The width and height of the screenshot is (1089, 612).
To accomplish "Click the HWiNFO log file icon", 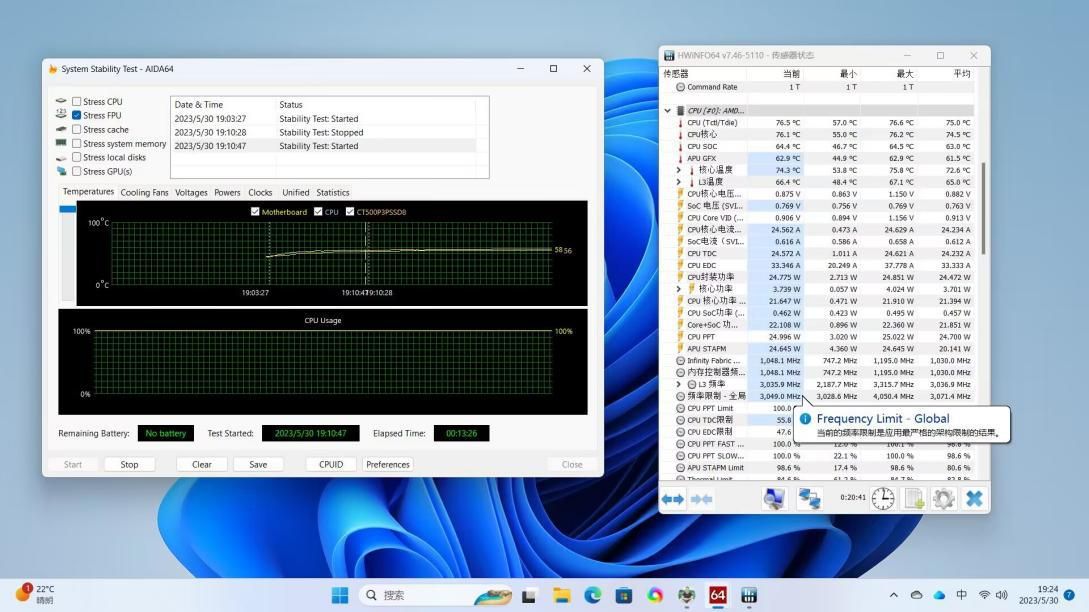I will 913,498.
